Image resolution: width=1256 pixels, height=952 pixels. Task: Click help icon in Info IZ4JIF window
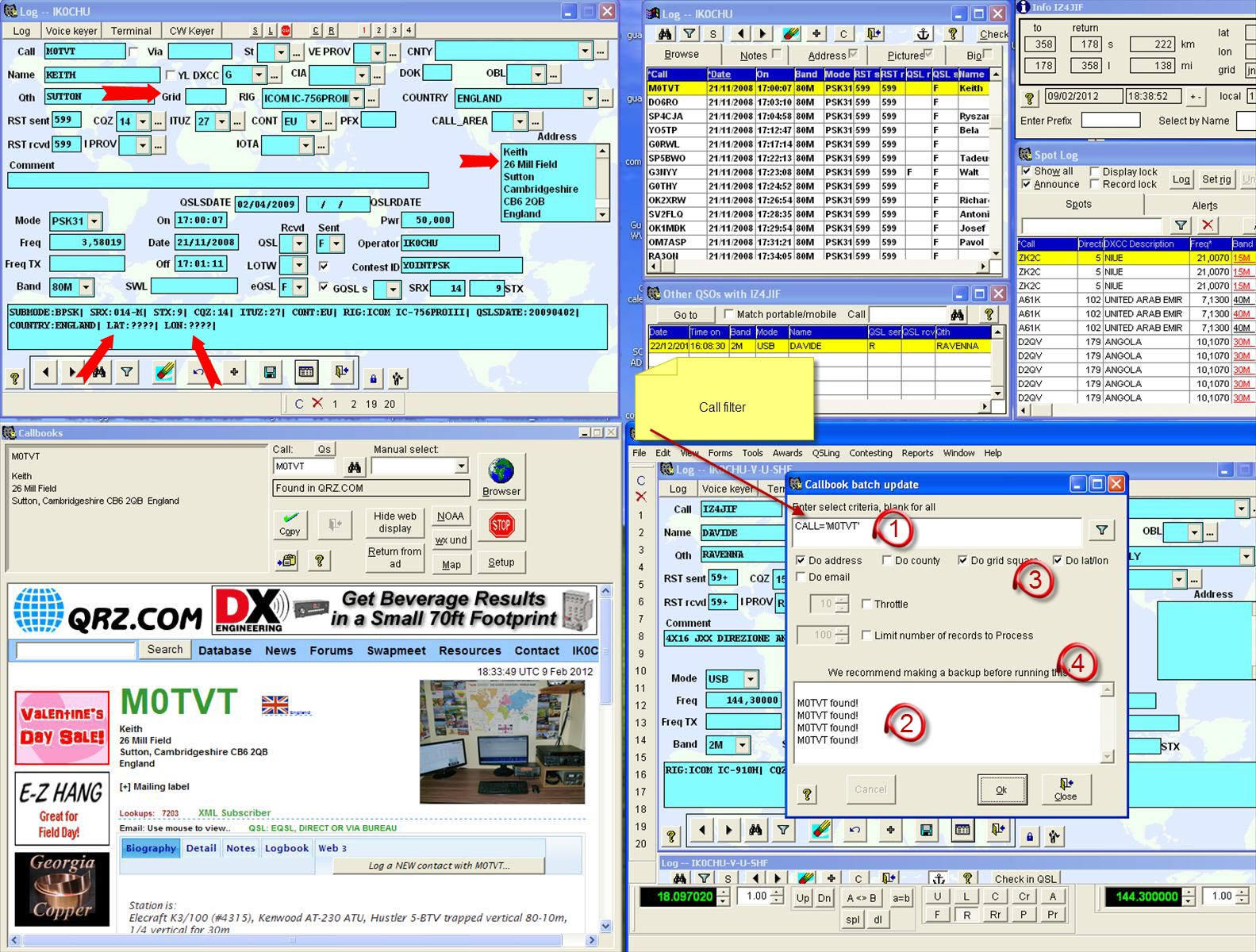point(1030,98)
